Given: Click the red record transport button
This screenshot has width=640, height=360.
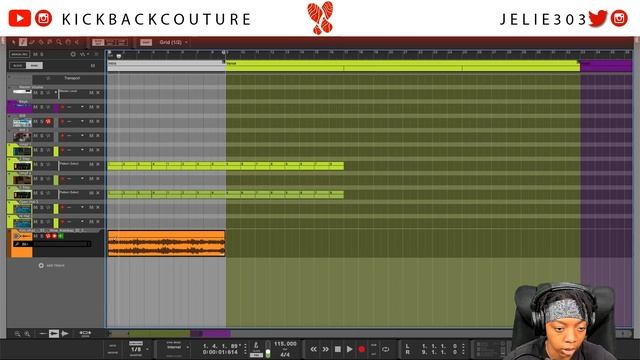Looking at the screenshot, I should coord(361,349).
